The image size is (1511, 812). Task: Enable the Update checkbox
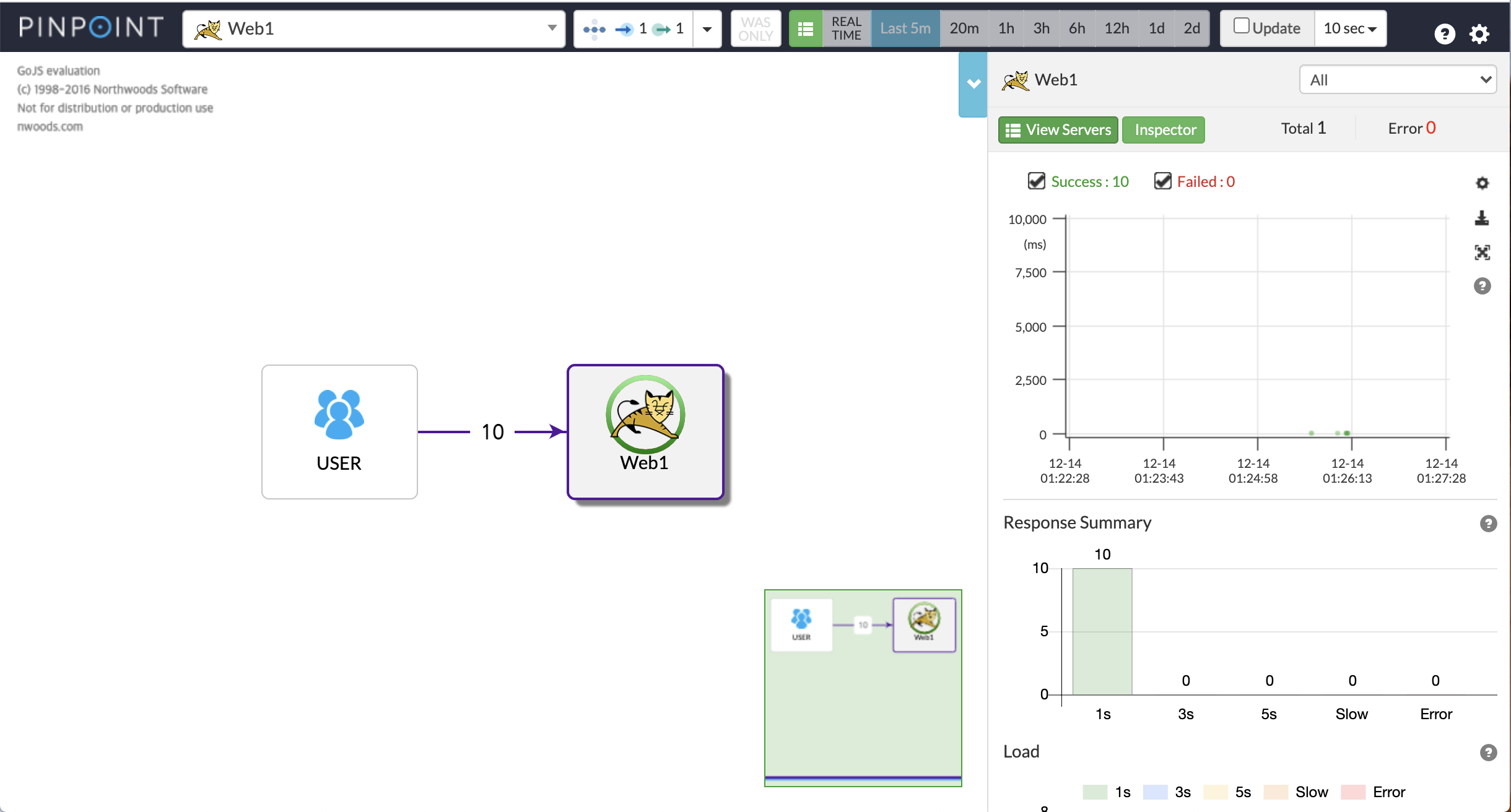click(1241, 26)
